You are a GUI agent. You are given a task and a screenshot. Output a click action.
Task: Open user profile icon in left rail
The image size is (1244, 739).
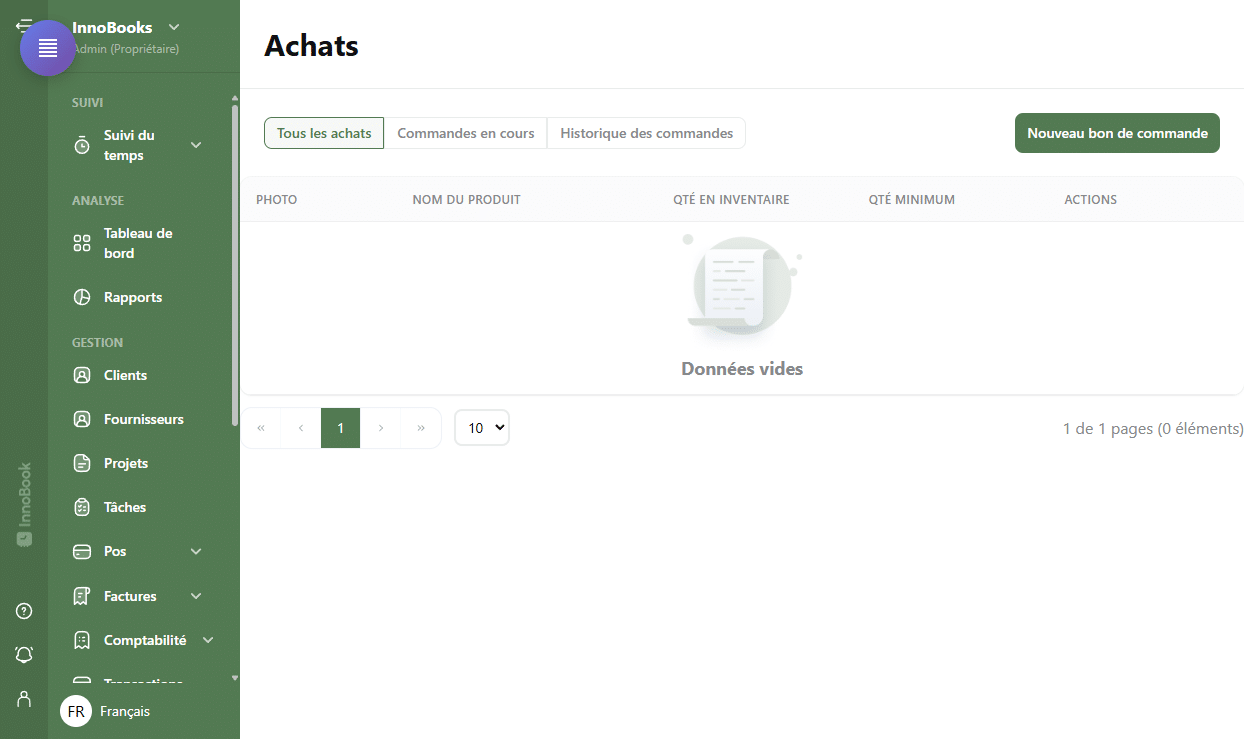coord(24,698)
